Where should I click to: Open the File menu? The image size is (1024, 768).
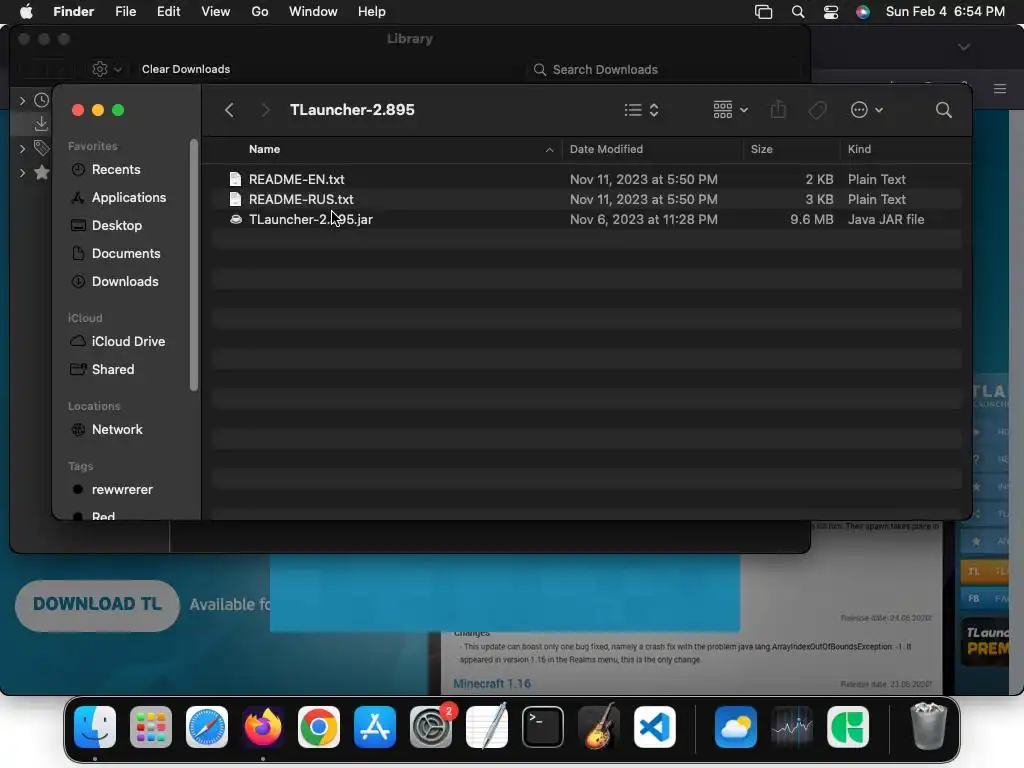click(125, 12)
